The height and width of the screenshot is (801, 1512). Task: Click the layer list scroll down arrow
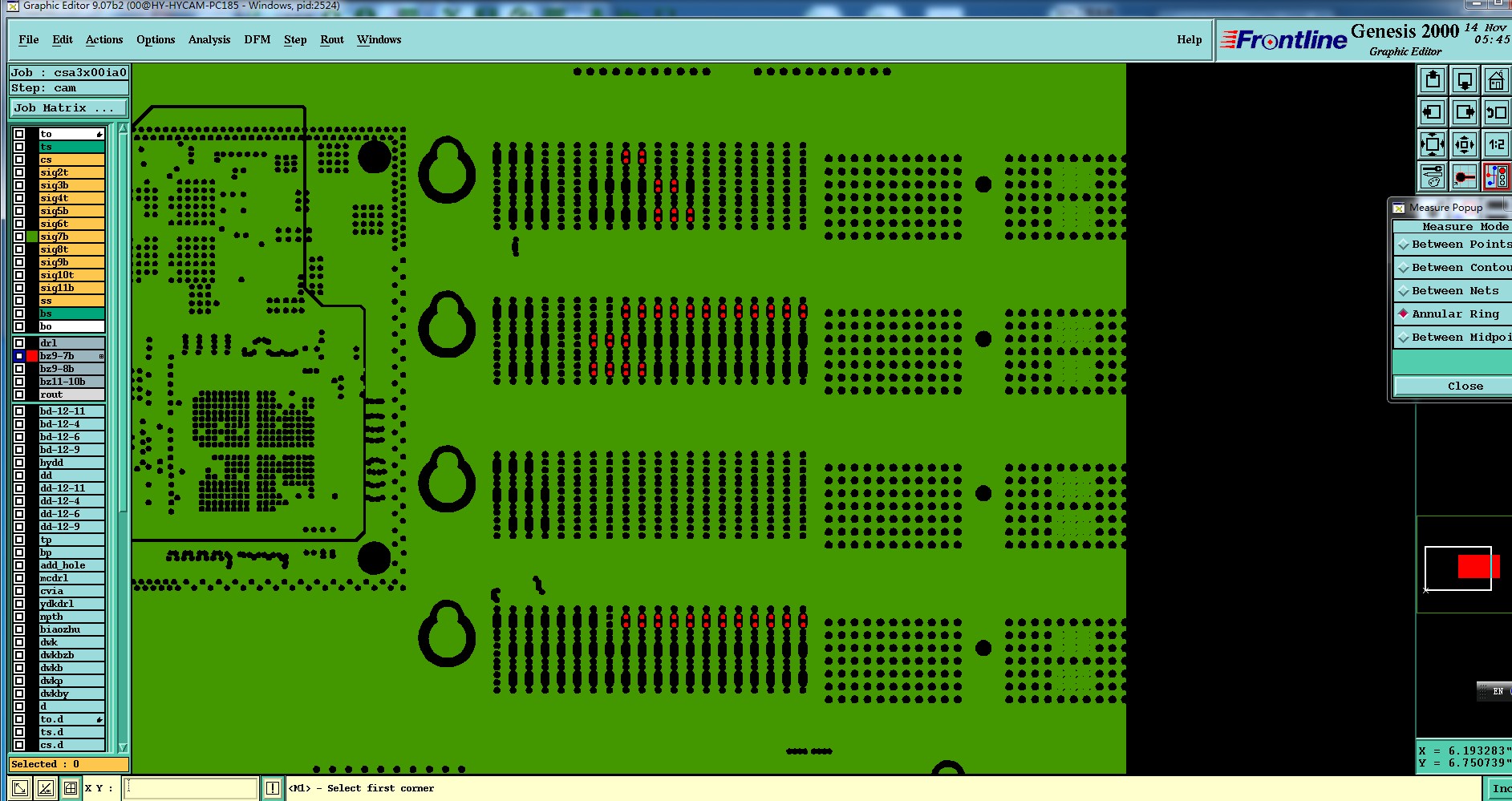coord(123,746)
